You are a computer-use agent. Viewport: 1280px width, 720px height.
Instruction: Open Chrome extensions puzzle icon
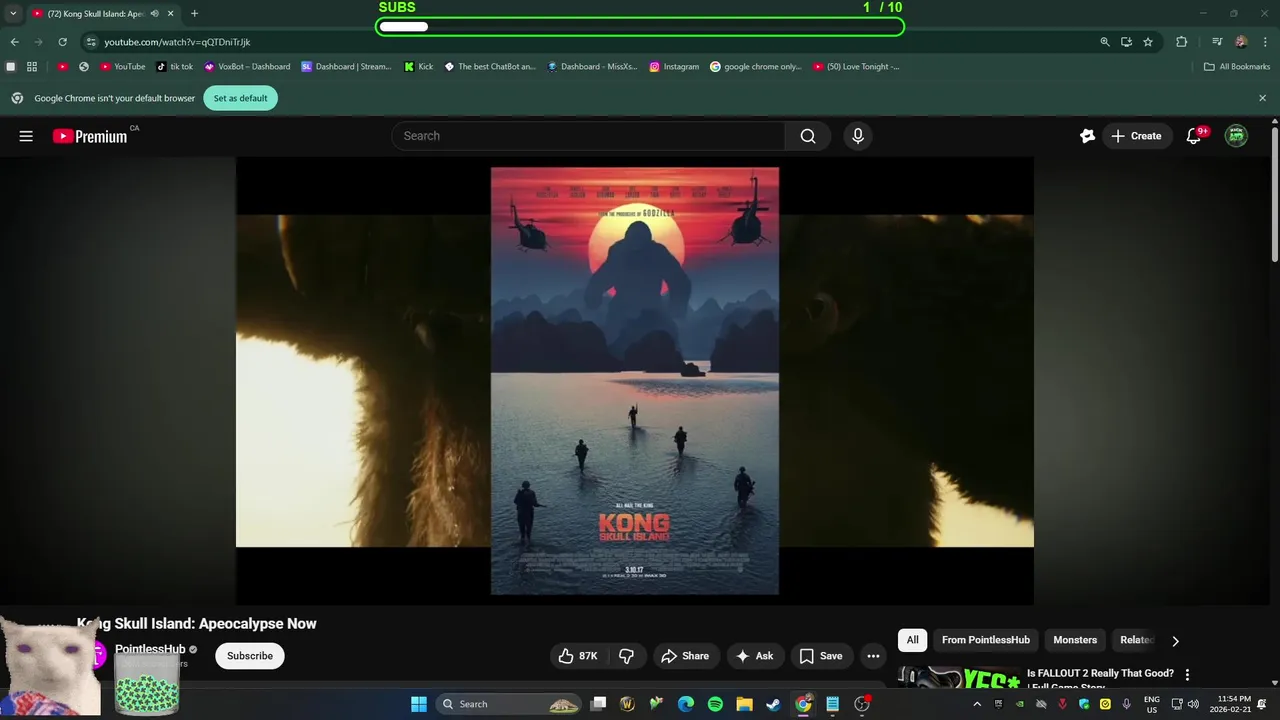[1182, 42]
